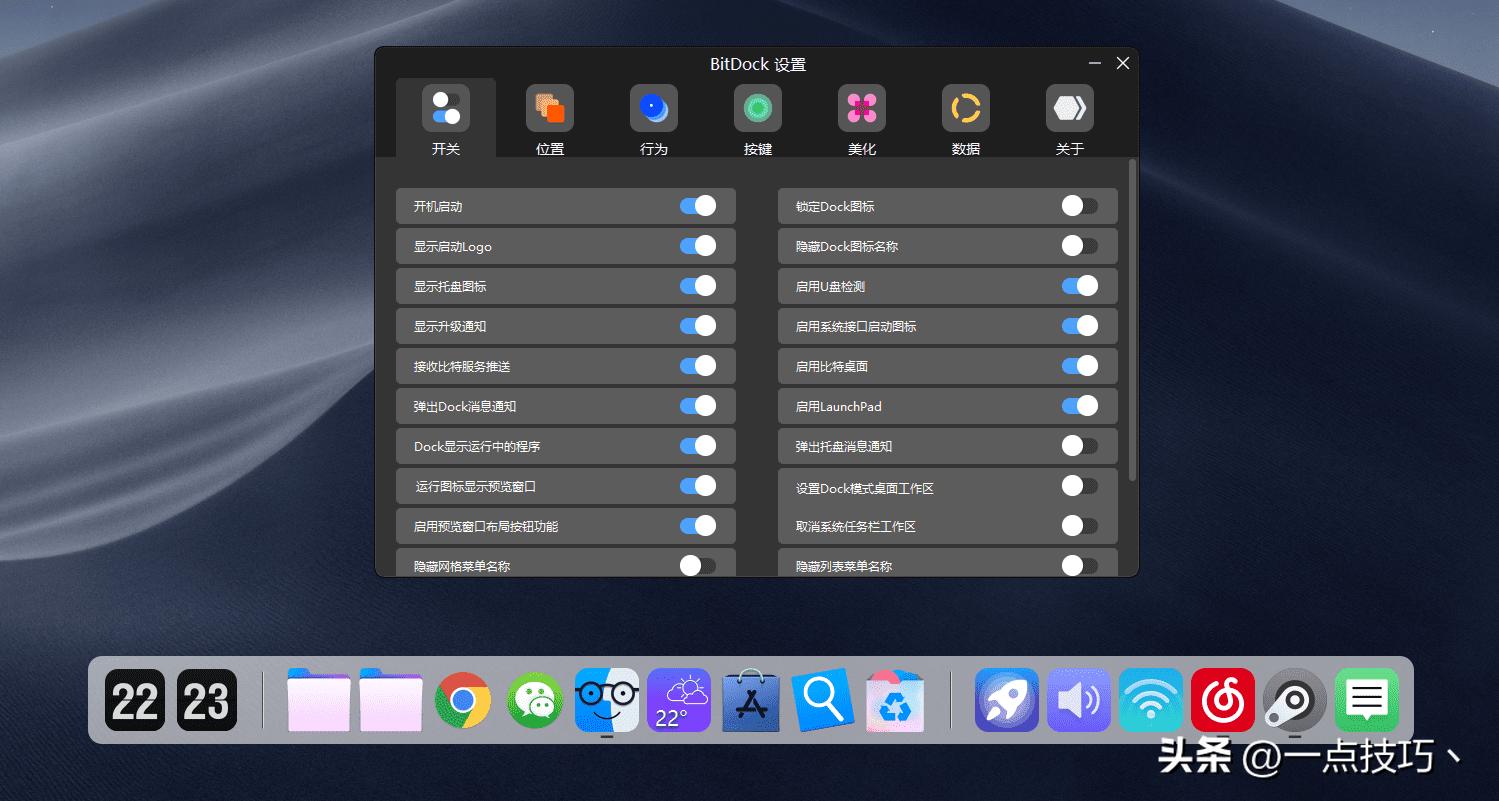The width and height of the screenshot is (1499, 801).
Task: Switch to the 美化 tab
Action: 861,118
